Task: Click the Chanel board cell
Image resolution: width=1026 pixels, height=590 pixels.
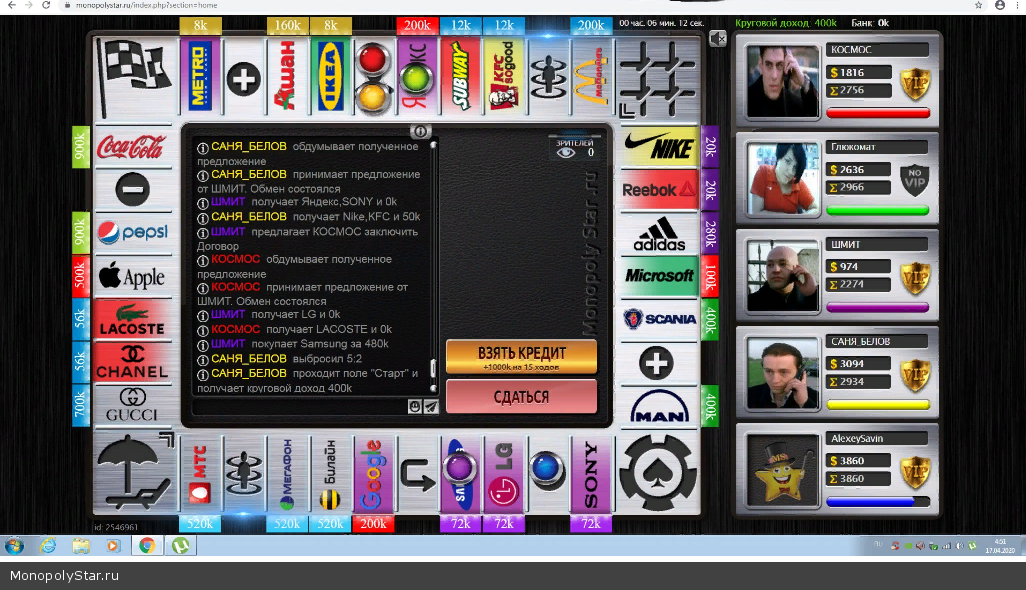Action: (x=133, y=362)
